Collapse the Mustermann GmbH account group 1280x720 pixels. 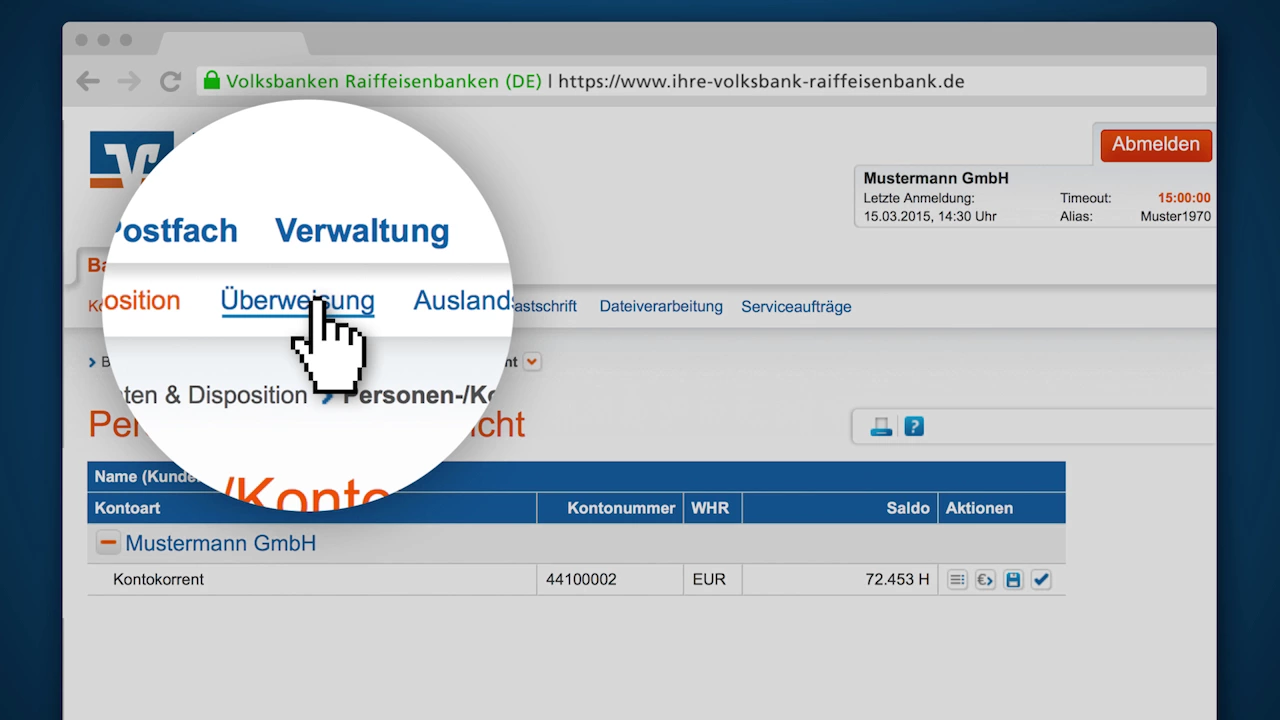107,543
